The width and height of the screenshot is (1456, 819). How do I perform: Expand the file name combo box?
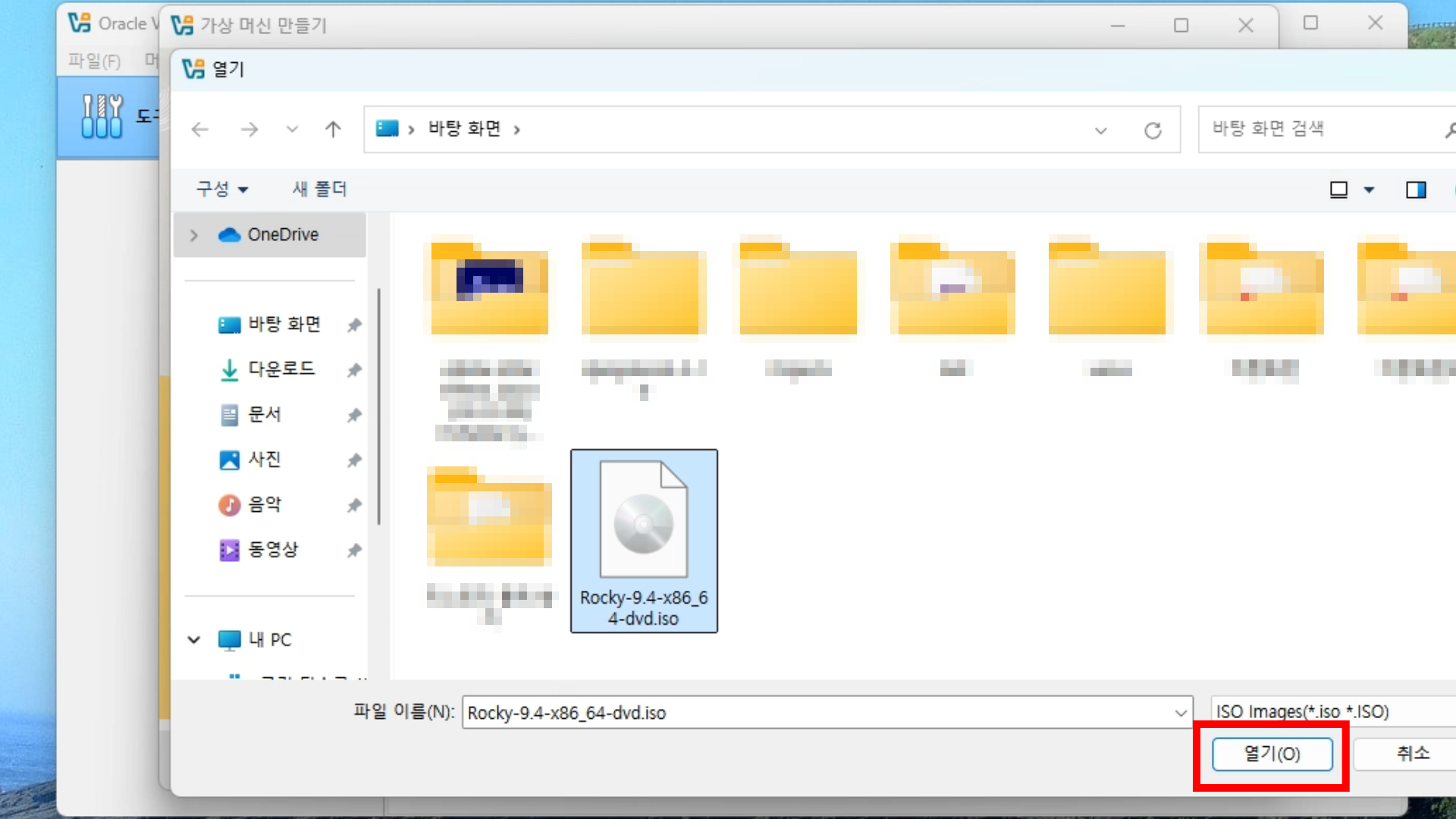[1180, 713]
